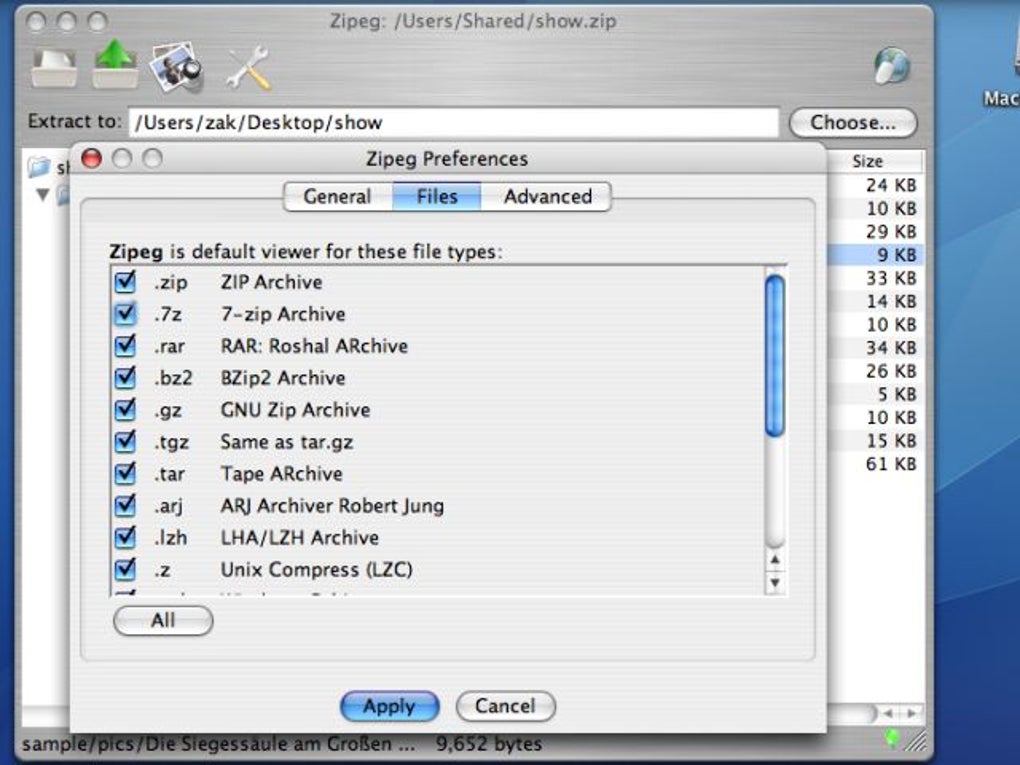Image resolution: width=1020 pixels, height=765 pixels.
Task: Click the 5 KB size entry
Action: click(x=896, y=394)
